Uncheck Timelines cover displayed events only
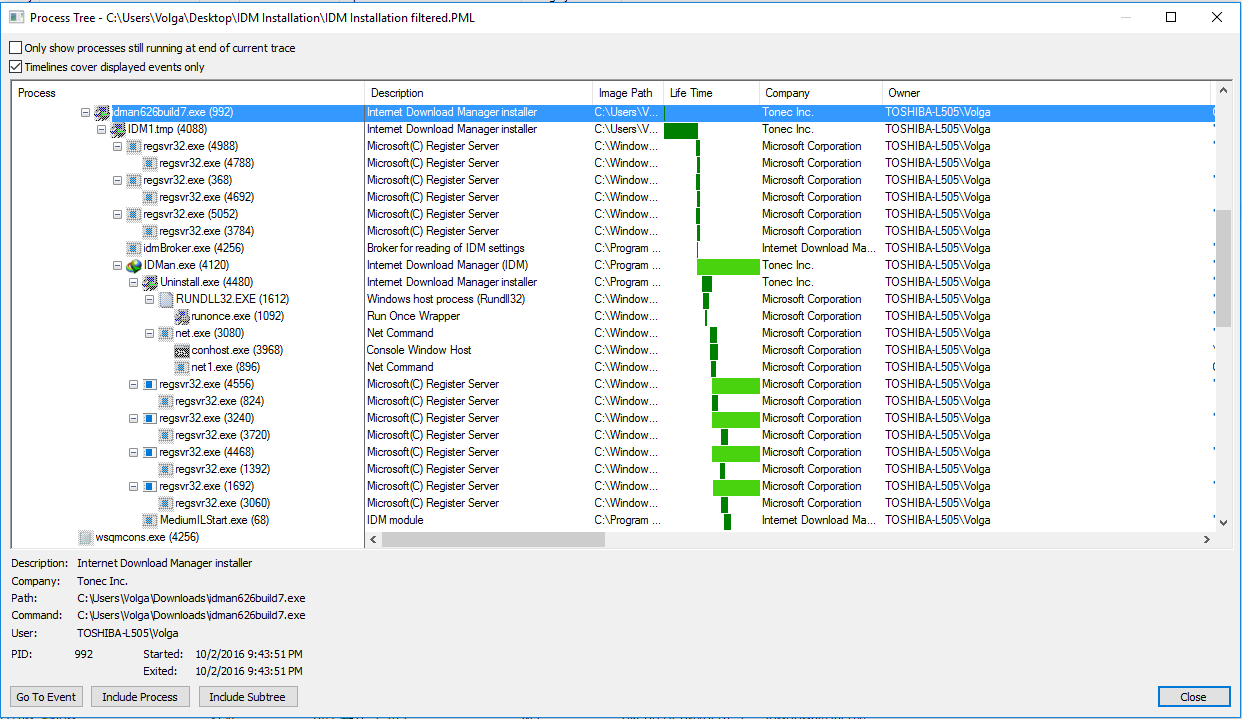 (16, 67)
